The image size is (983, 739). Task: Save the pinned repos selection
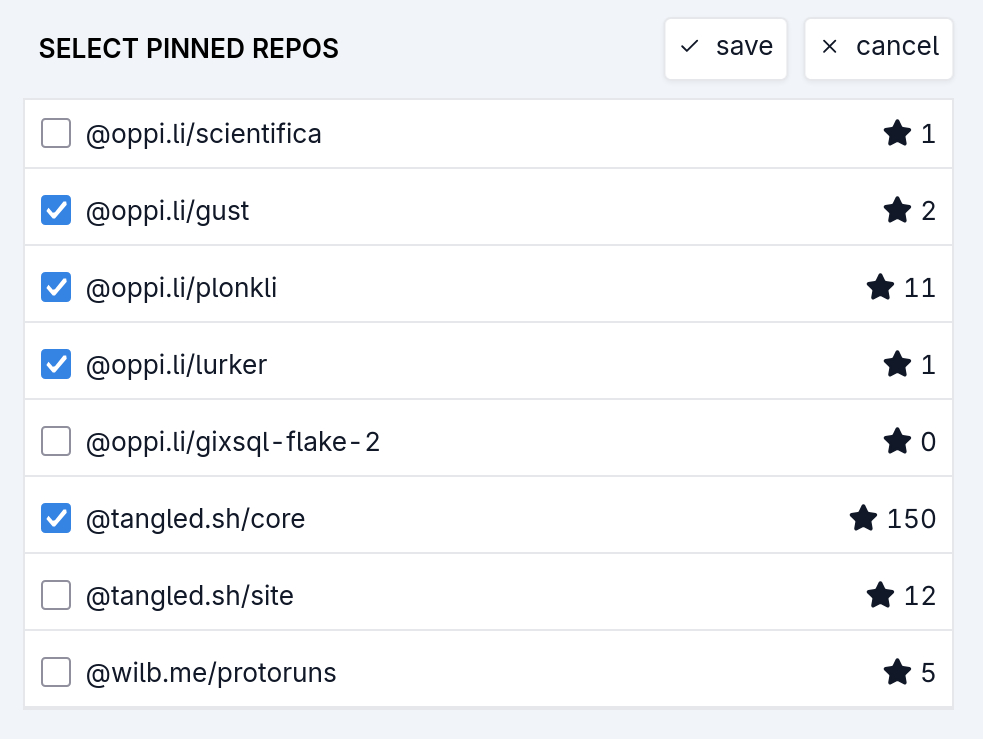726,47
